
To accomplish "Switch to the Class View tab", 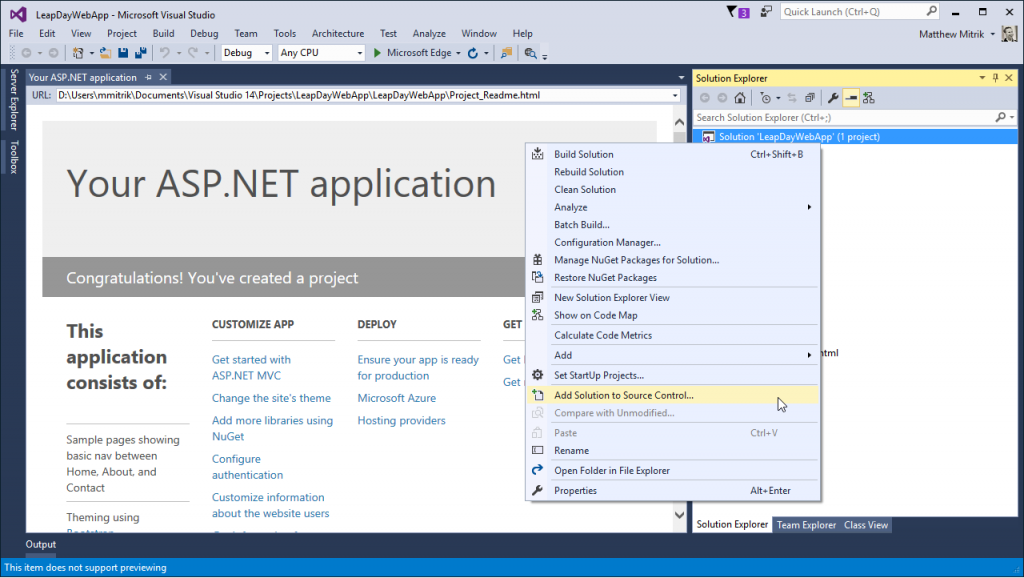I will [x=865, y=525].
